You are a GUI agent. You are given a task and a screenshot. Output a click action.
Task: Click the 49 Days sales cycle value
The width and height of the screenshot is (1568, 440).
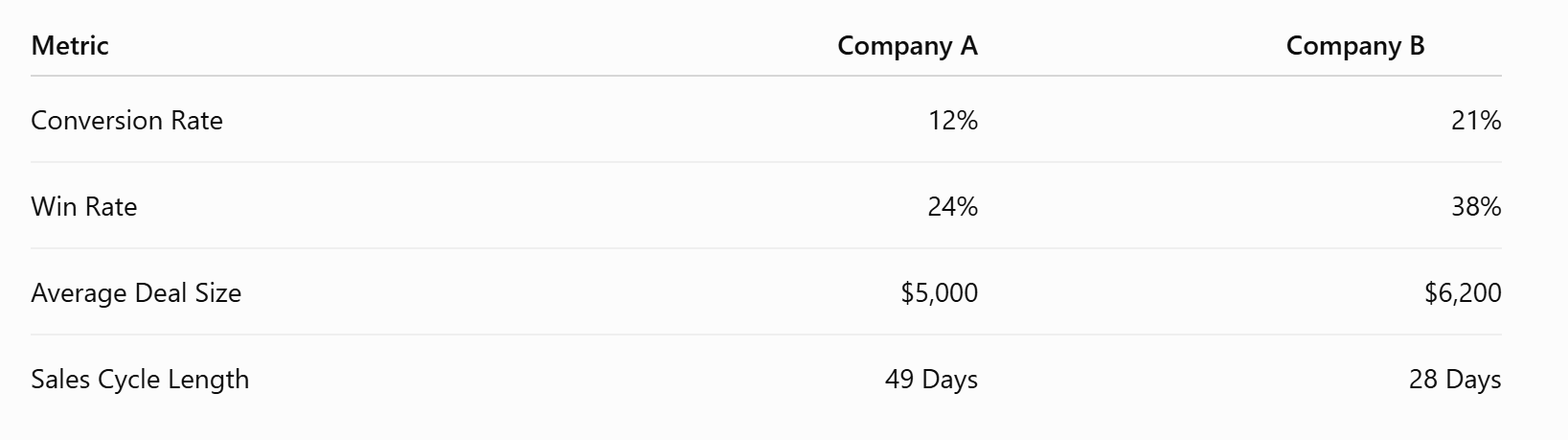point(931,379)
